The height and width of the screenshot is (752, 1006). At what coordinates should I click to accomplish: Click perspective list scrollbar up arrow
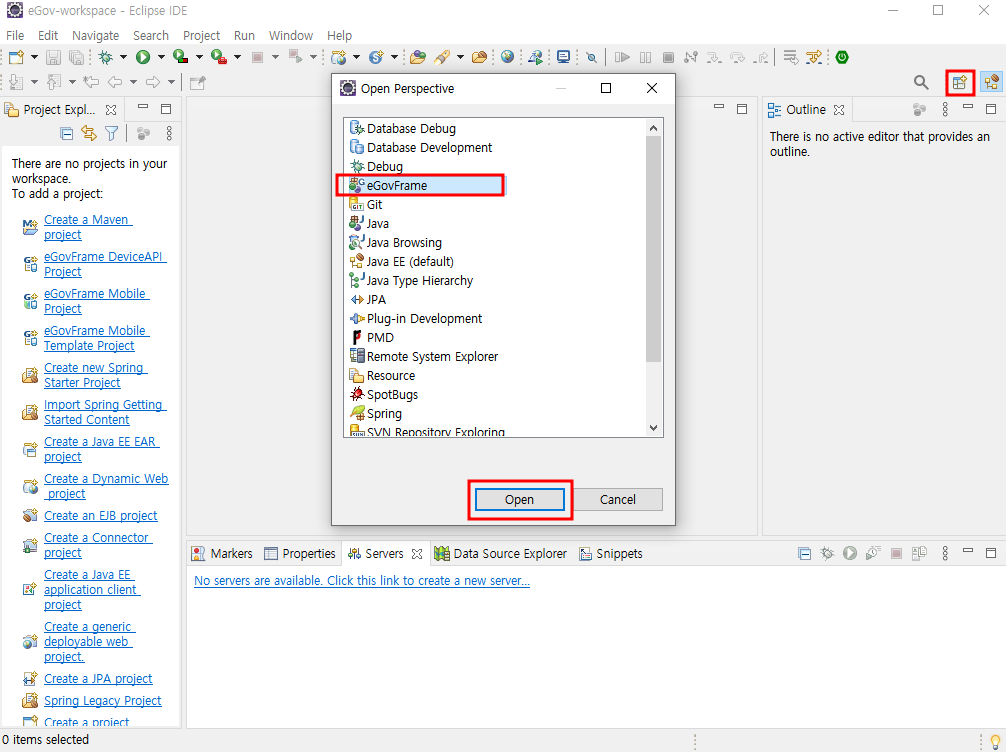(x=653, y=128)
